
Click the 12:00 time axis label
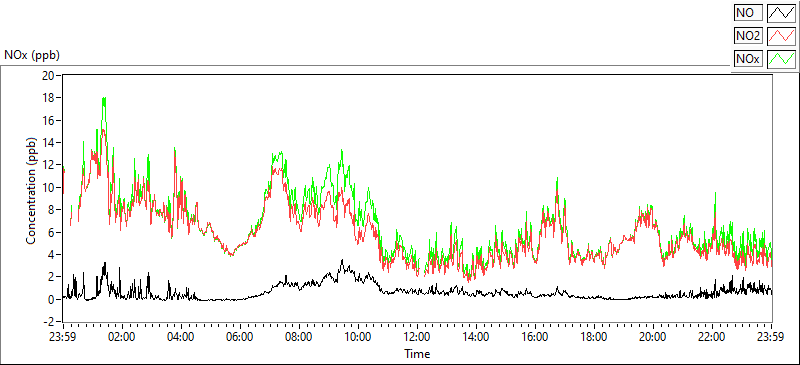tap(417, 337)
